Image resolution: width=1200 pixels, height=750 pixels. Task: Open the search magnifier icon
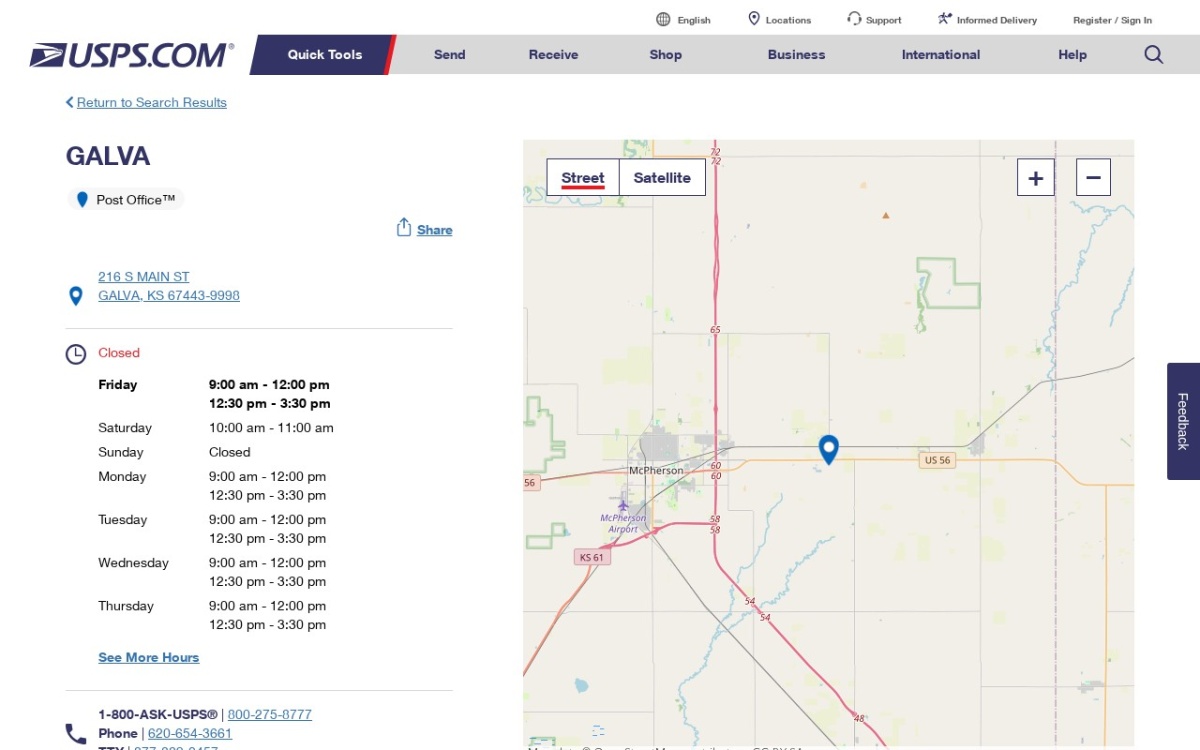click(1154, 55)
